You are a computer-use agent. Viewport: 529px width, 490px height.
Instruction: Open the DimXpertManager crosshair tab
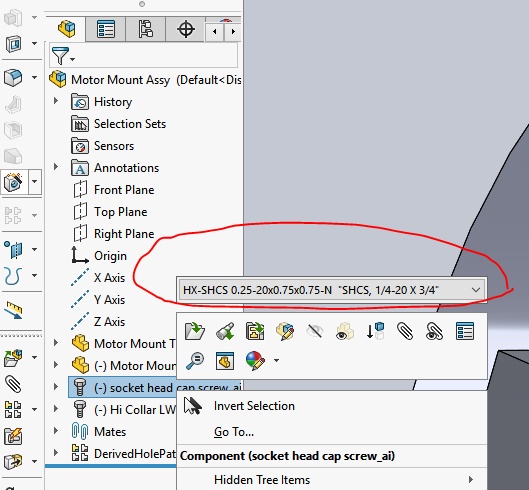coord(186,29)
